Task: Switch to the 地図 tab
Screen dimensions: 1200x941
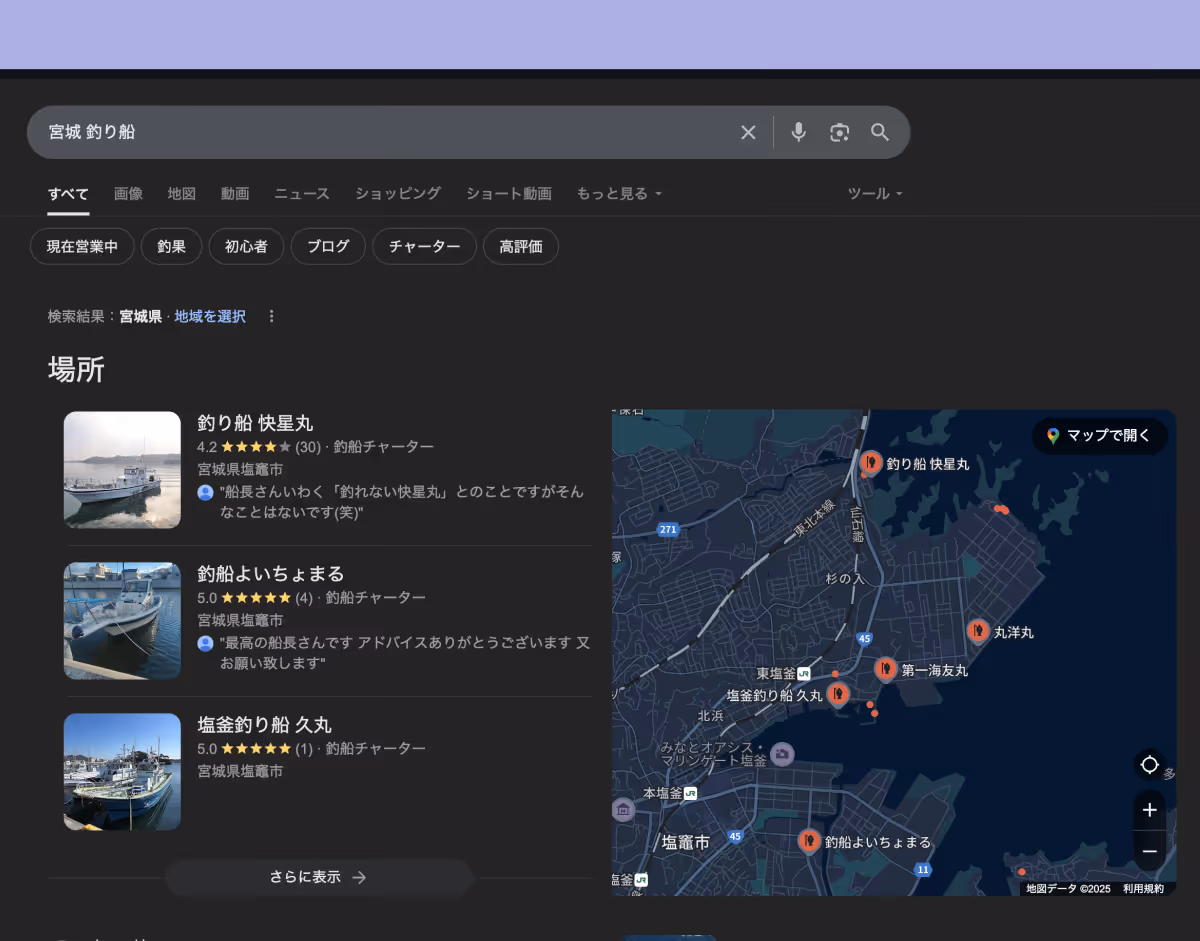Action: (x=182, y=193)
